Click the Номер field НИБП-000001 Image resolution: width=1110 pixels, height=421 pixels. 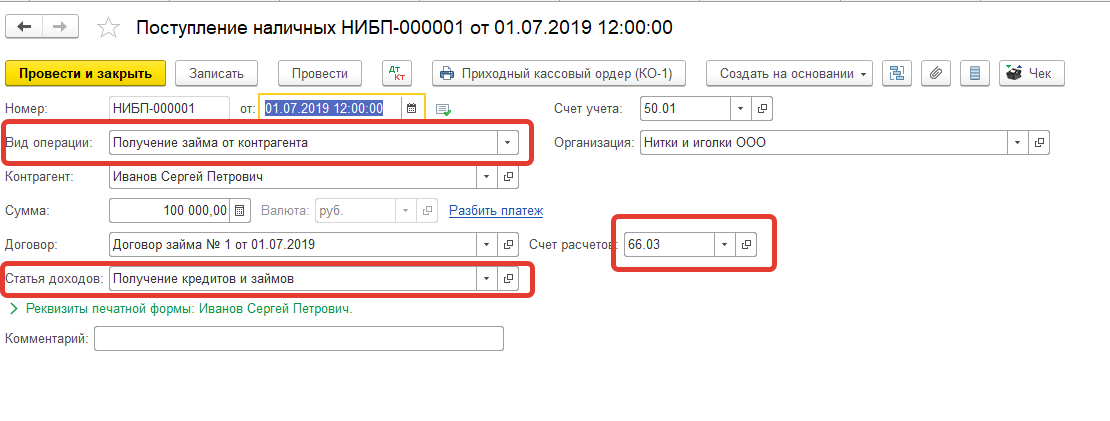click(x=170, y=109)
